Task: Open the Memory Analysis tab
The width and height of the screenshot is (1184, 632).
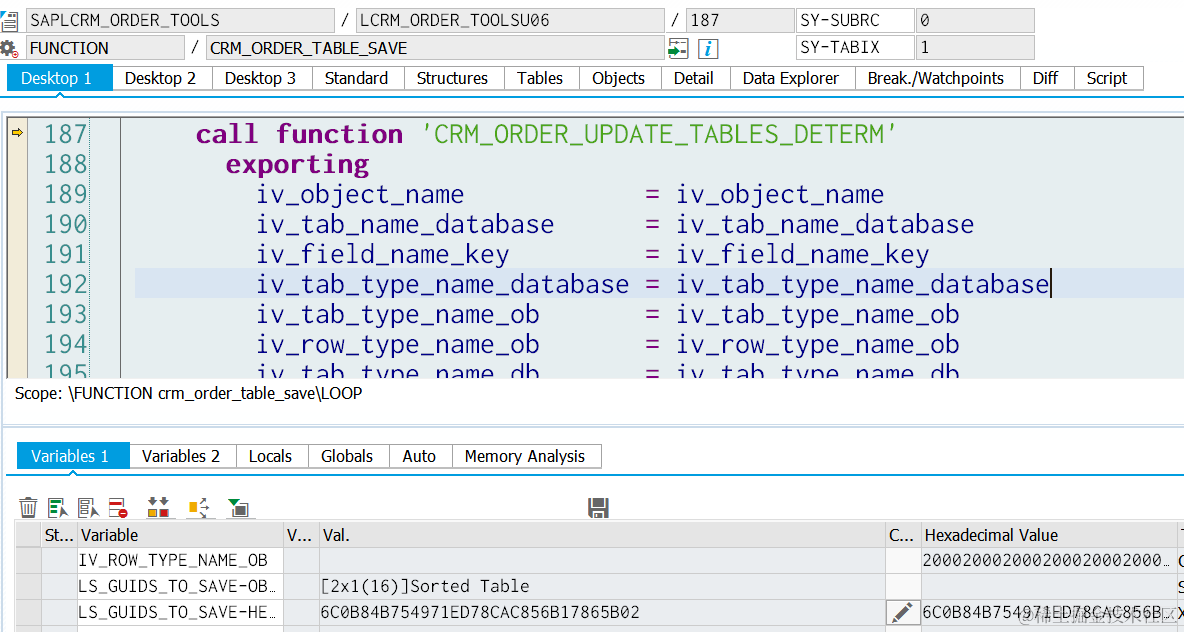Action: pyautogui.click(x=525, y=456)
